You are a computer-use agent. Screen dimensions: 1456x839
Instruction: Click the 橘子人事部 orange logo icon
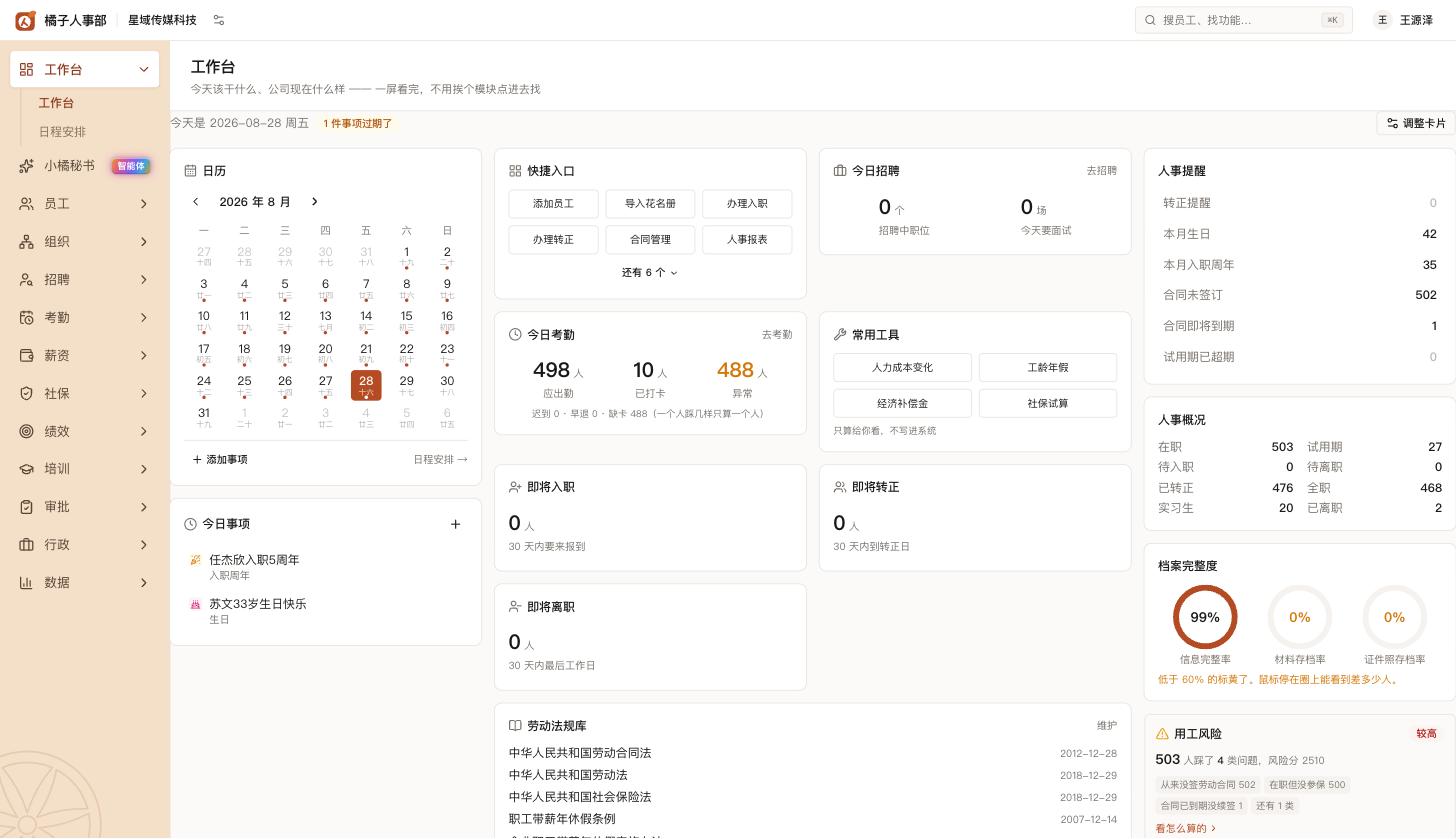point(25,20)
